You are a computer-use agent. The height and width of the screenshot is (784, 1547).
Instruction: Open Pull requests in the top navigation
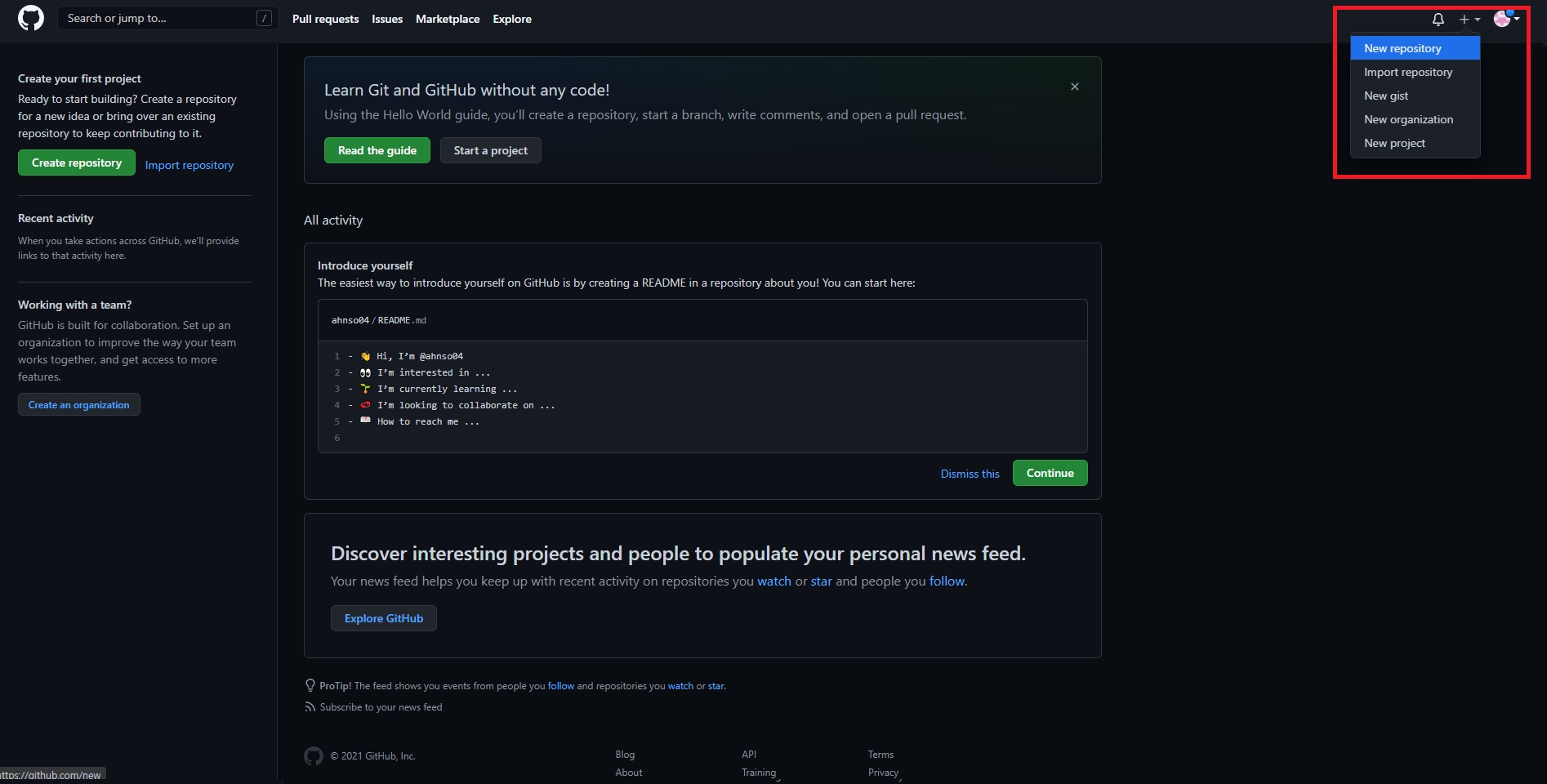coord(325,19)
